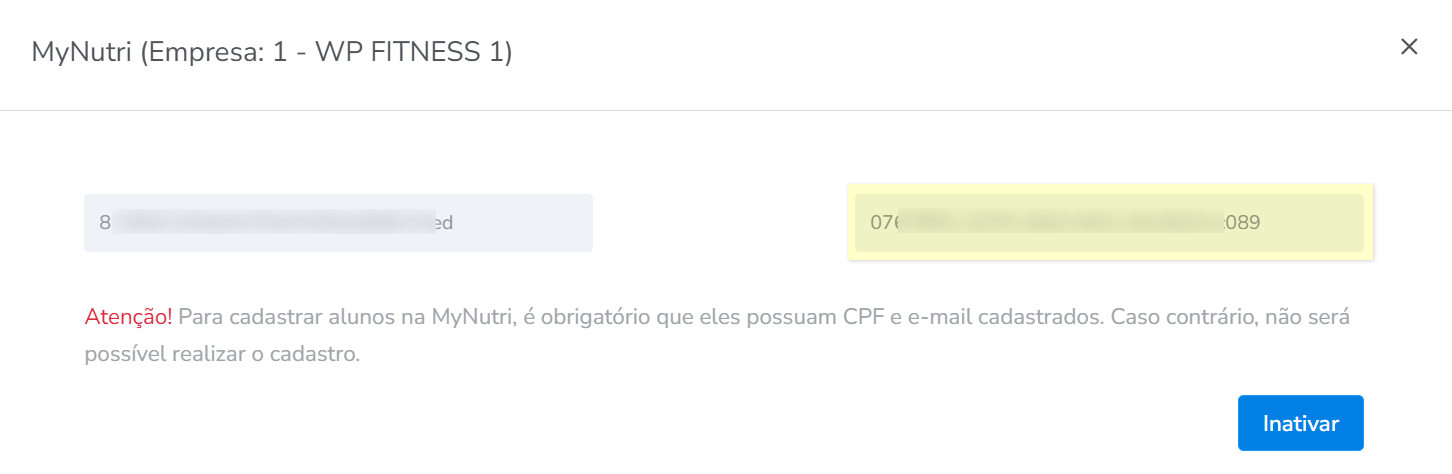
Task: Click the trailing 'ed' text in the left field
Action: [x=443, y=223]
